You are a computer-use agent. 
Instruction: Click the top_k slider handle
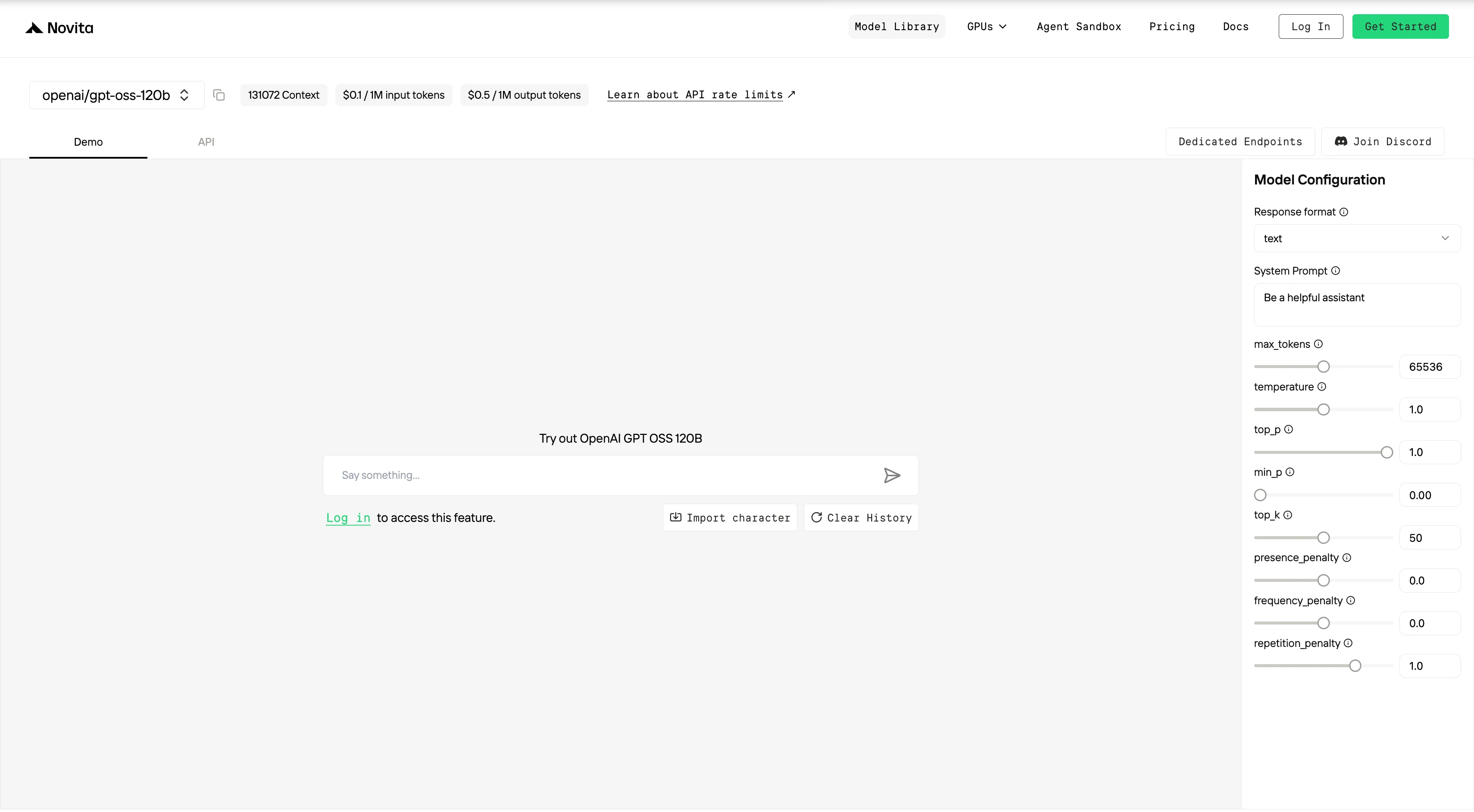(1323, 538)
